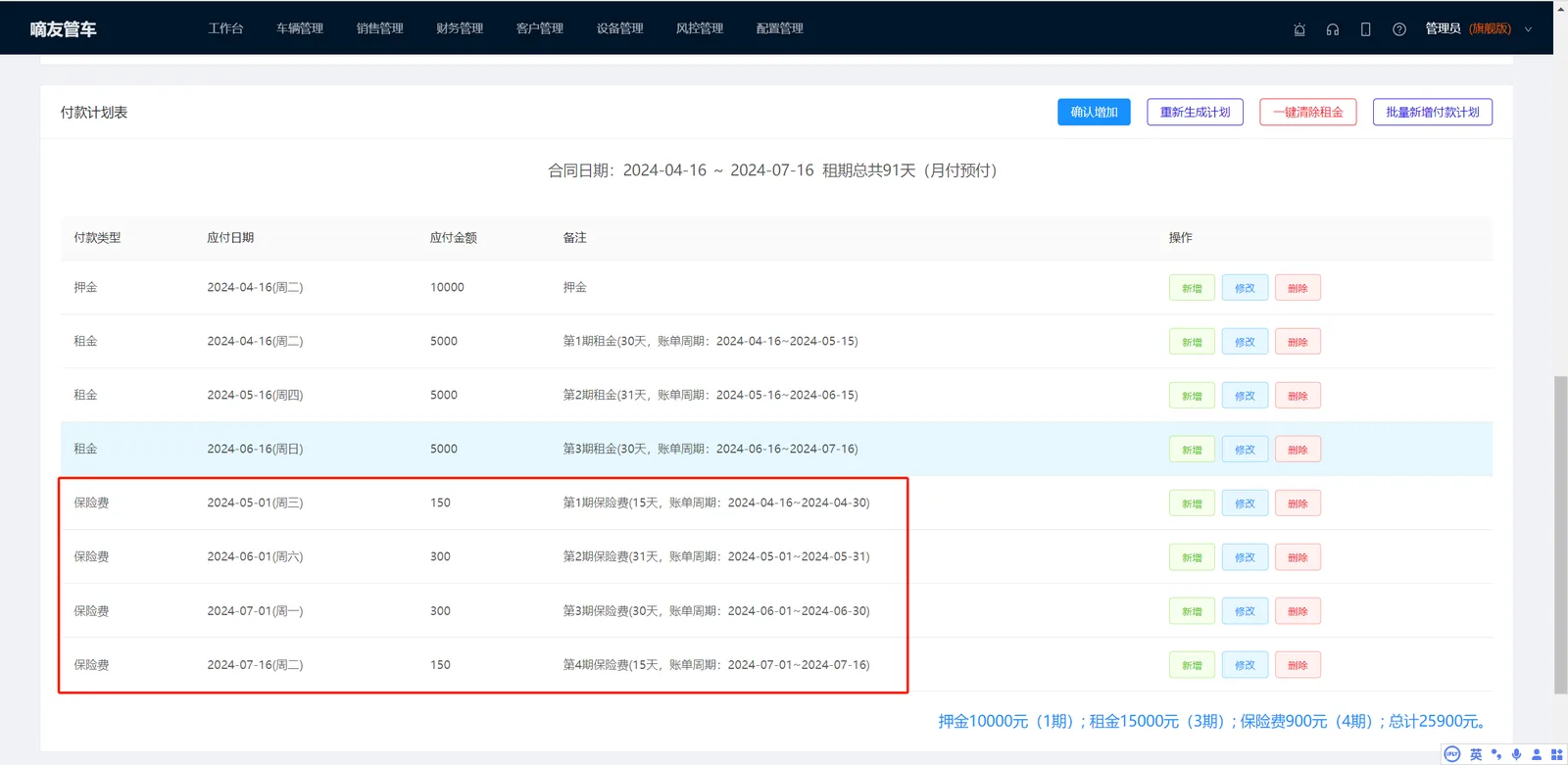Click 新增 for 第3期租金 row
The image size is (1568, 765).
tap(1192, 450)
